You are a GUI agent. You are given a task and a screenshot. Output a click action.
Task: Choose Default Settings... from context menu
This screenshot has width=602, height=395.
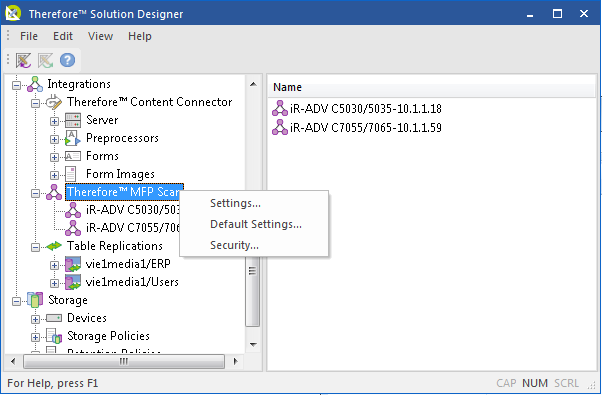tap(254, 224)
